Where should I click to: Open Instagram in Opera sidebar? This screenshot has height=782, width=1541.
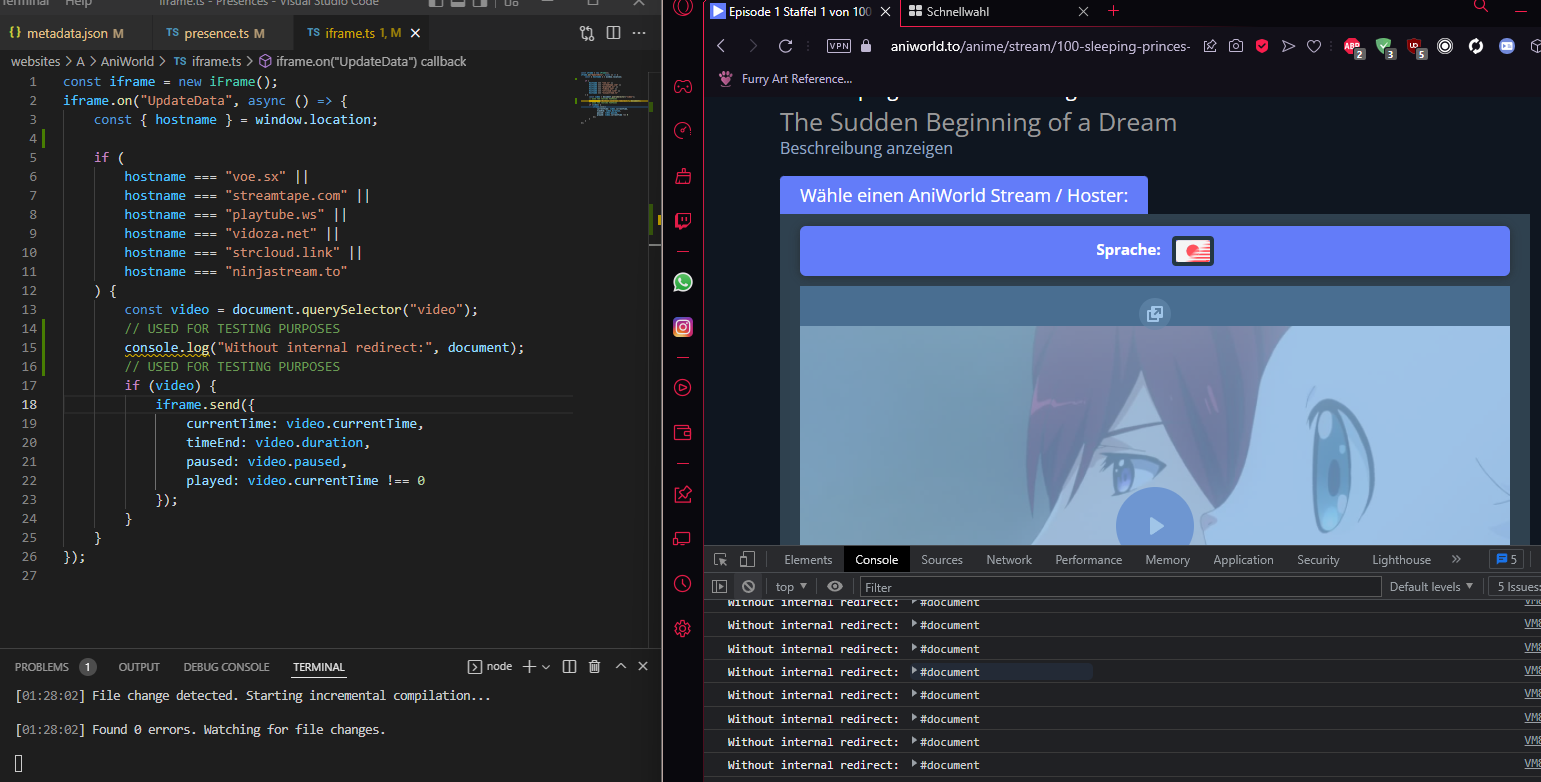click(x=683, y=327)
